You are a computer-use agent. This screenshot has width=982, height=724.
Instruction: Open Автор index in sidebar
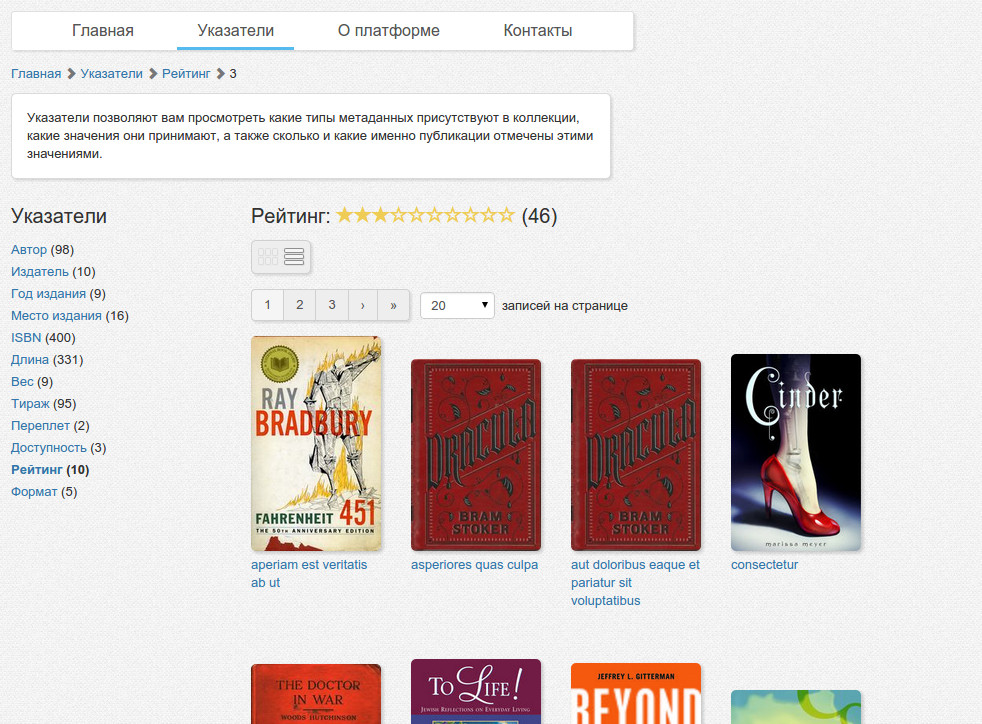click(29, 250)
